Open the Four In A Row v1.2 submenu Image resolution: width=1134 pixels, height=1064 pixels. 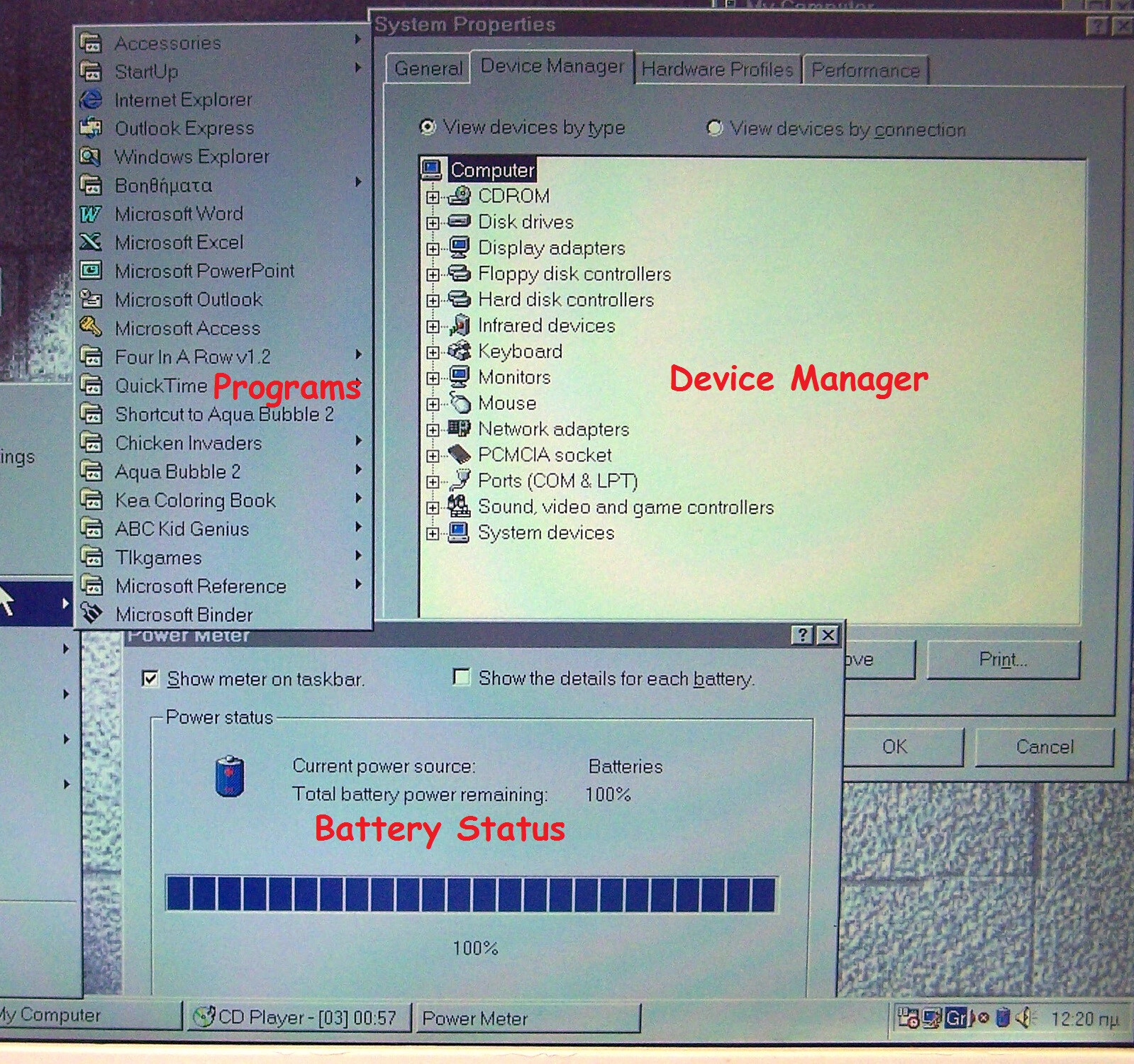point(223,357)
